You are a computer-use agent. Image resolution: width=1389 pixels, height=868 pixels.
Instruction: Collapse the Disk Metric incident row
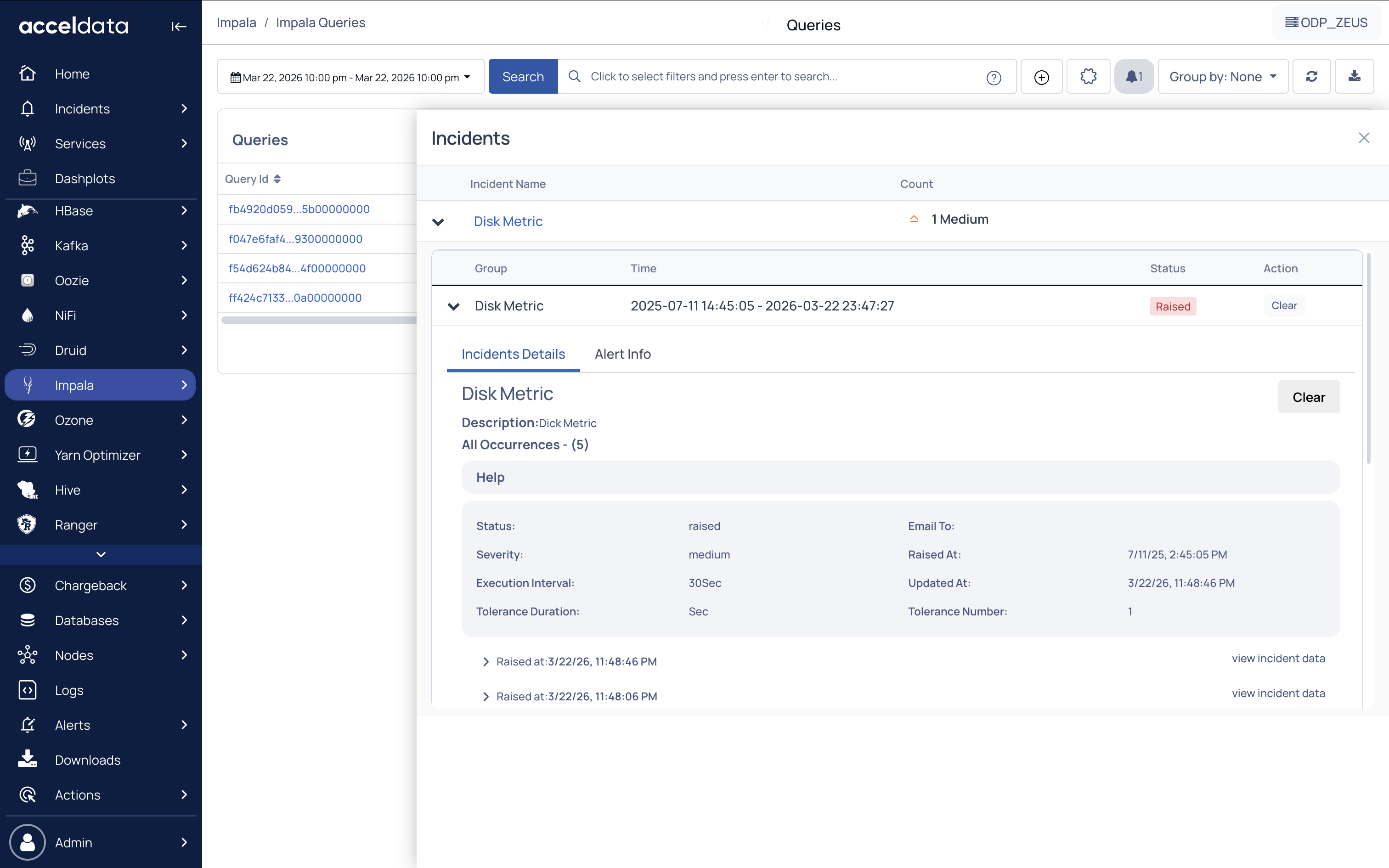[x=438, y=221]
